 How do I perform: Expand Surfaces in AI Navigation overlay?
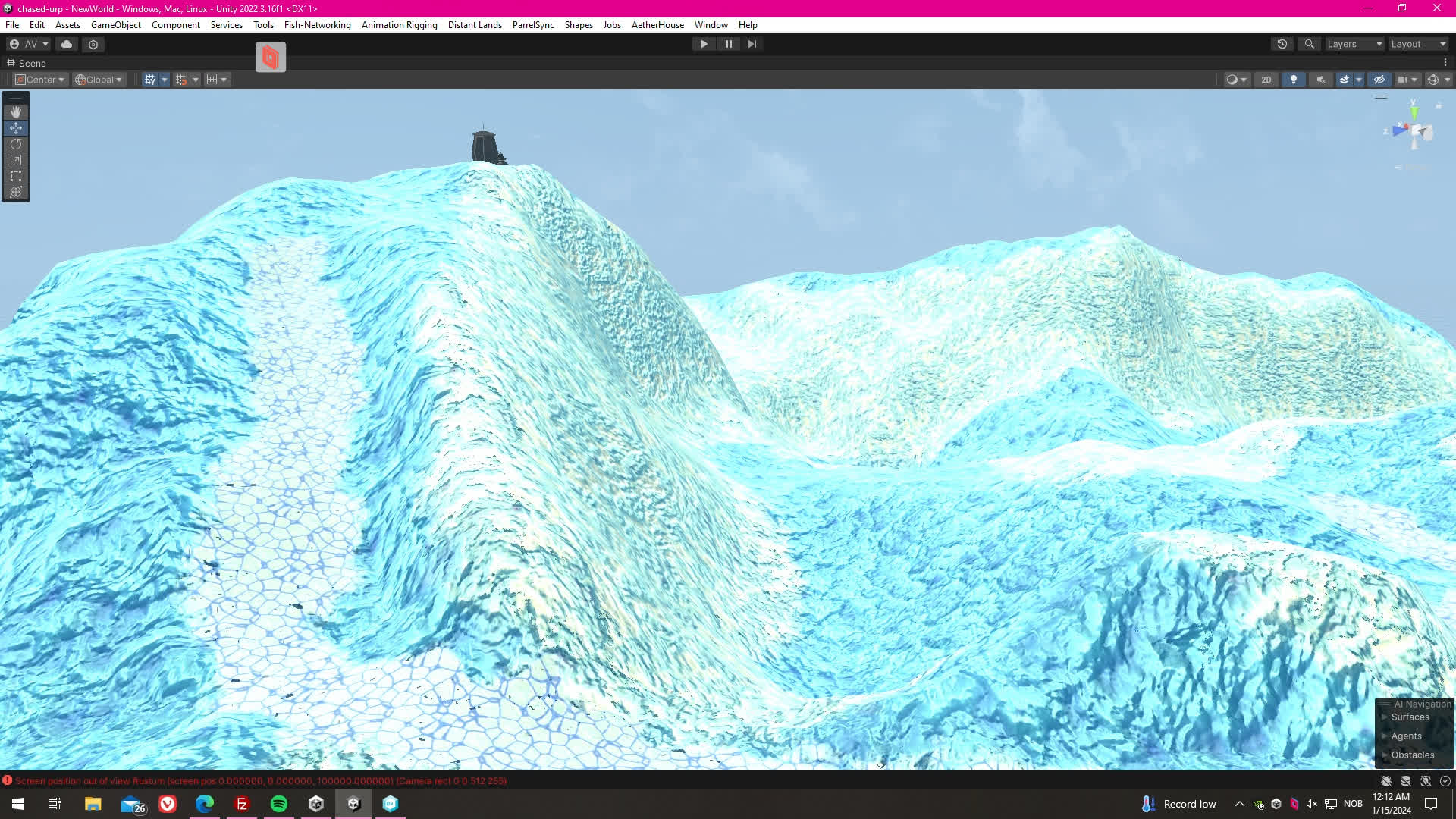(1385, 717)
